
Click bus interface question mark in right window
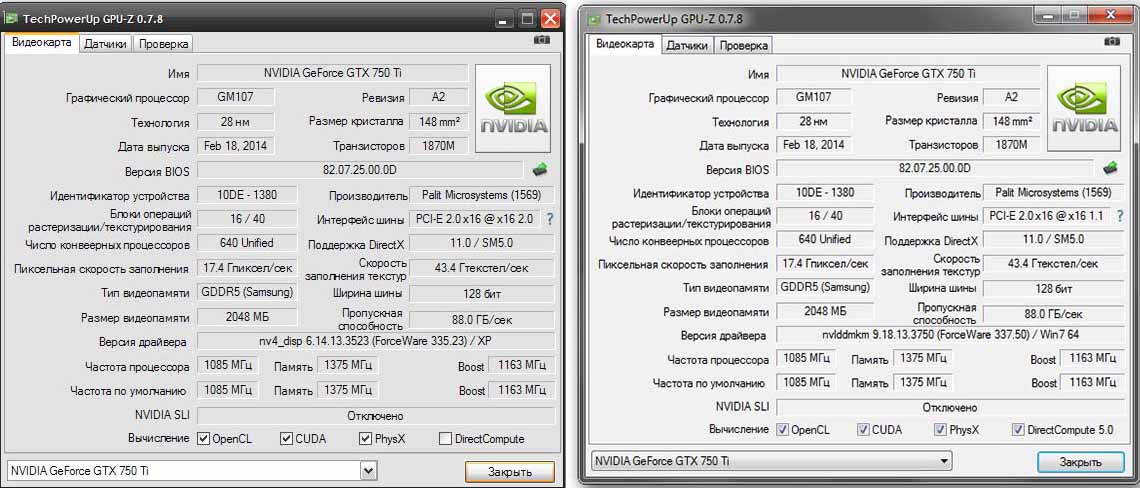[1118, 216]
